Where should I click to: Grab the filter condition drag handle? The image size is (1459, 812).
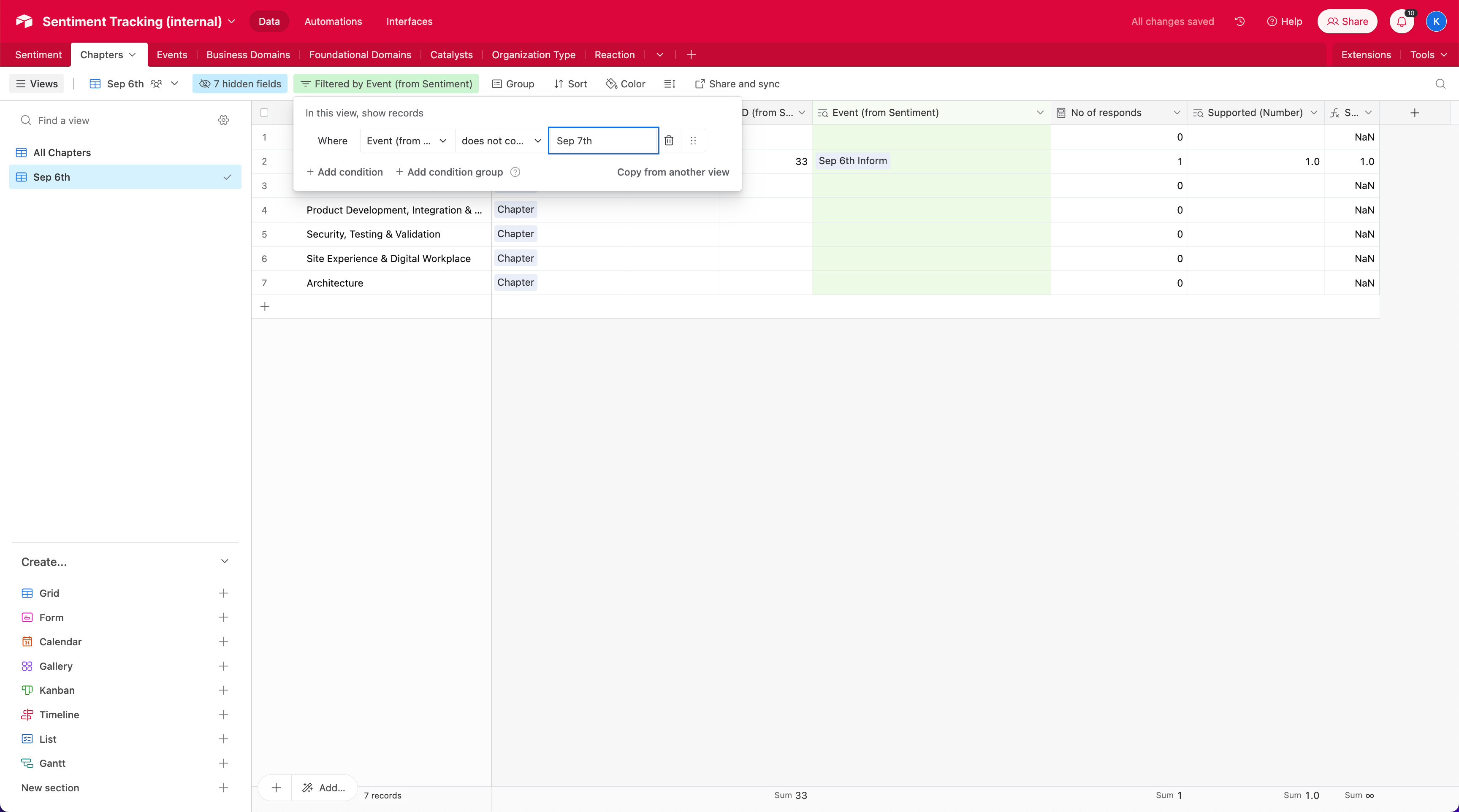(693, 141)
